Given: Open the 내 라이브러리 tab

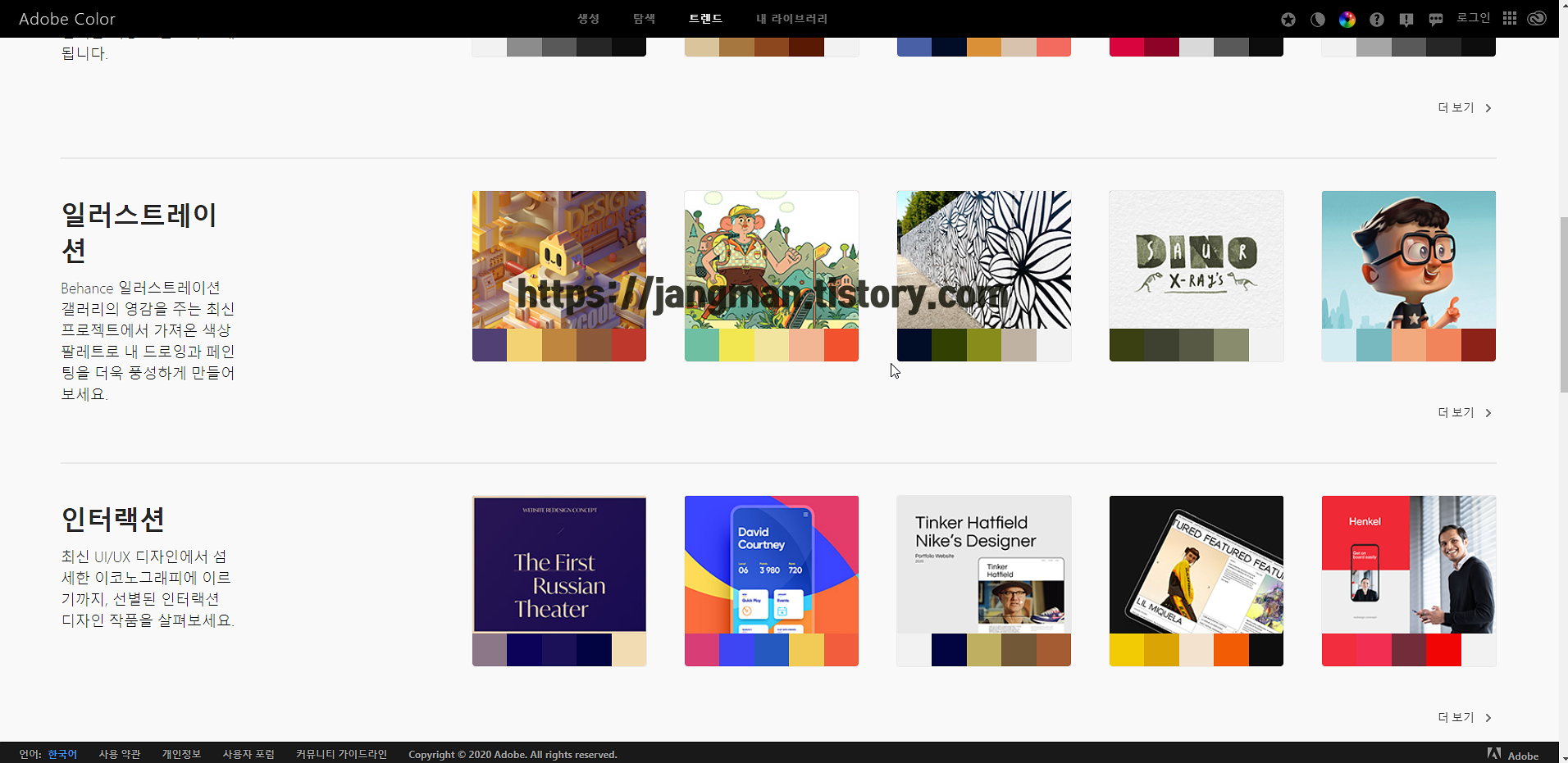Looking at the screenshot, I should tap(791, 18).
